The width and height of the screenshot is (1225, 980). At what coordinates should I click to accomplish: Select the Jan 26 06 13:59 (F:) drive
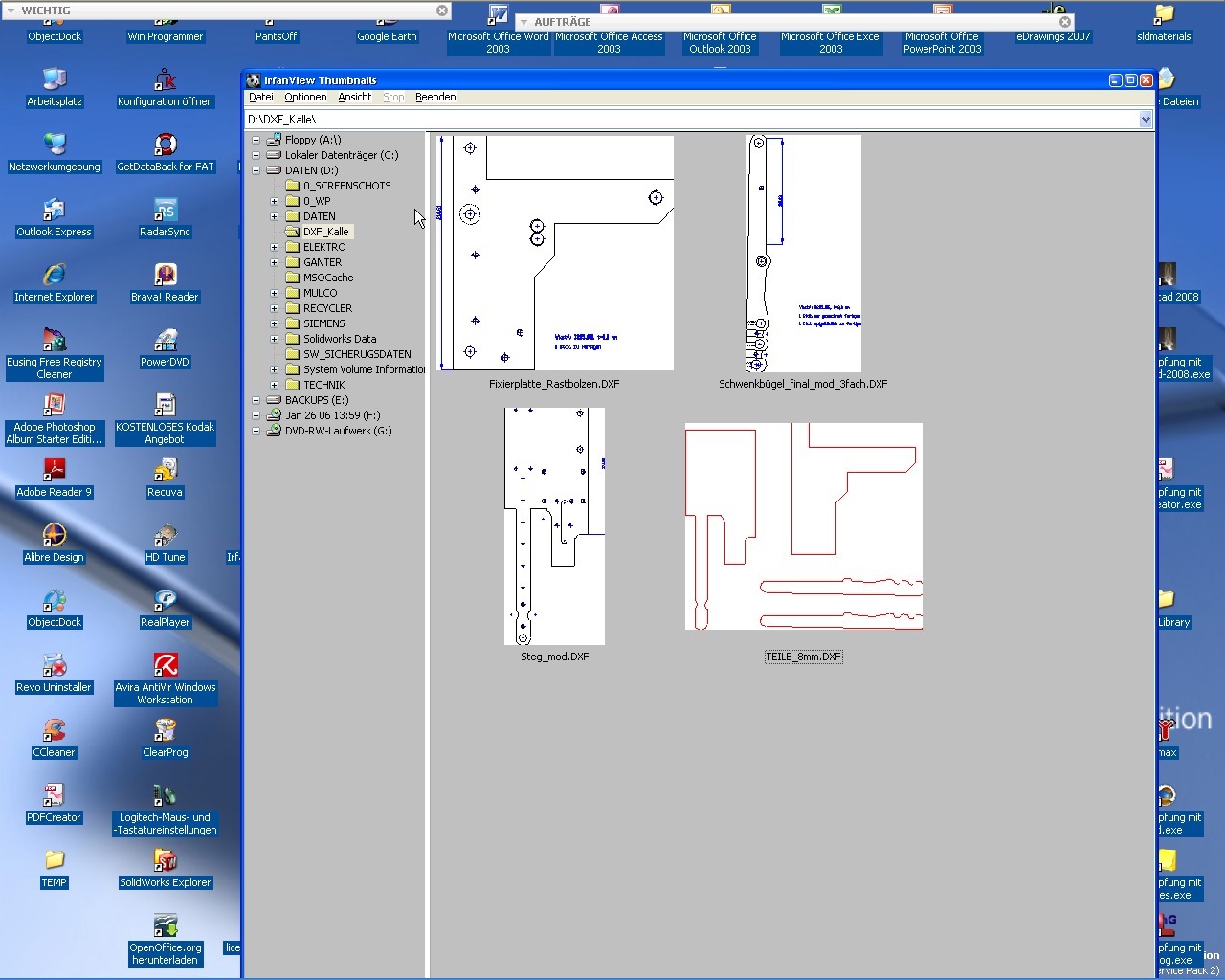point(332,415)
